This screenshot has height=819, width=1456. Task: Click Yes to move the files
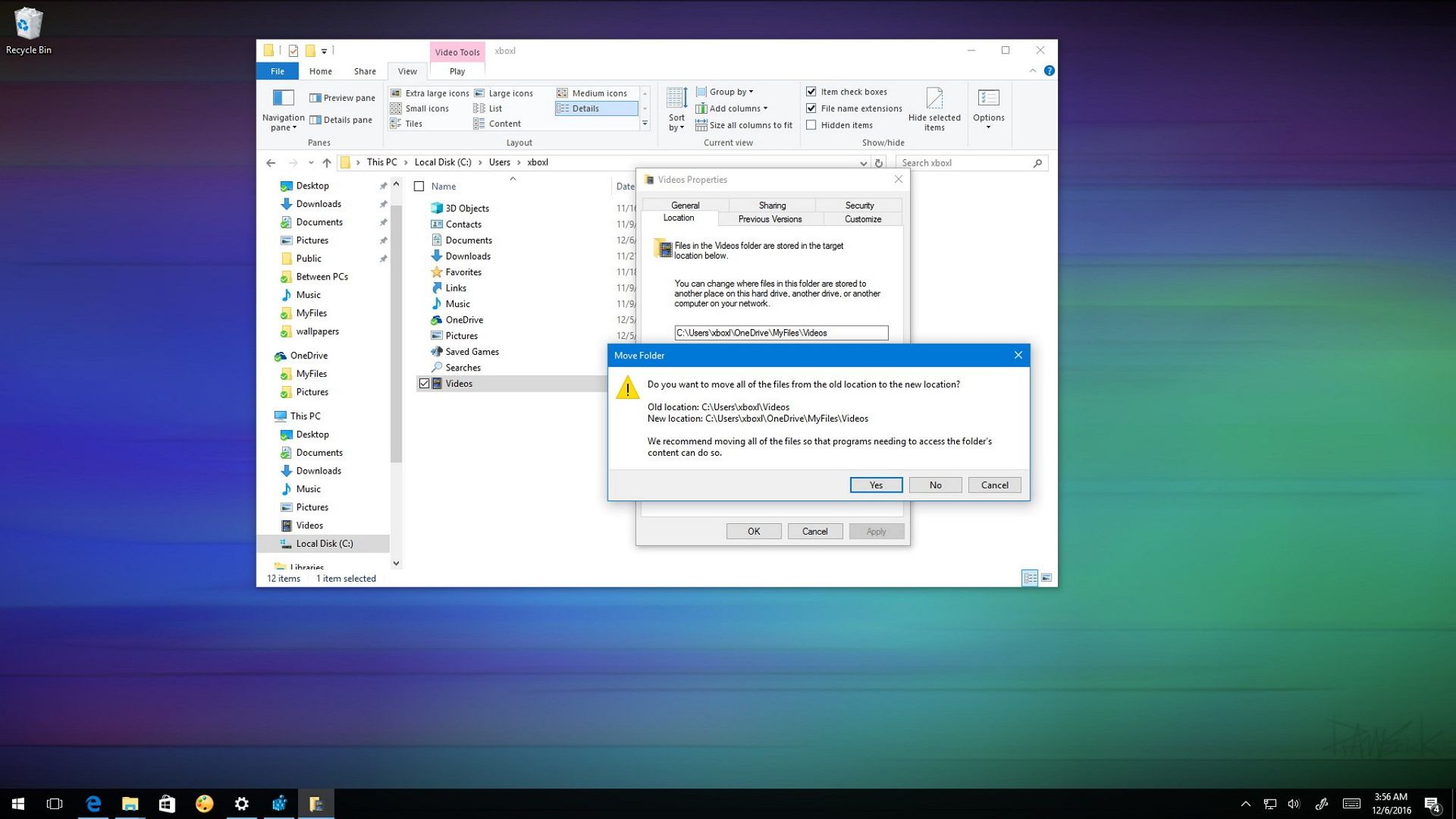pyautogui.click(x=876, y=485)
